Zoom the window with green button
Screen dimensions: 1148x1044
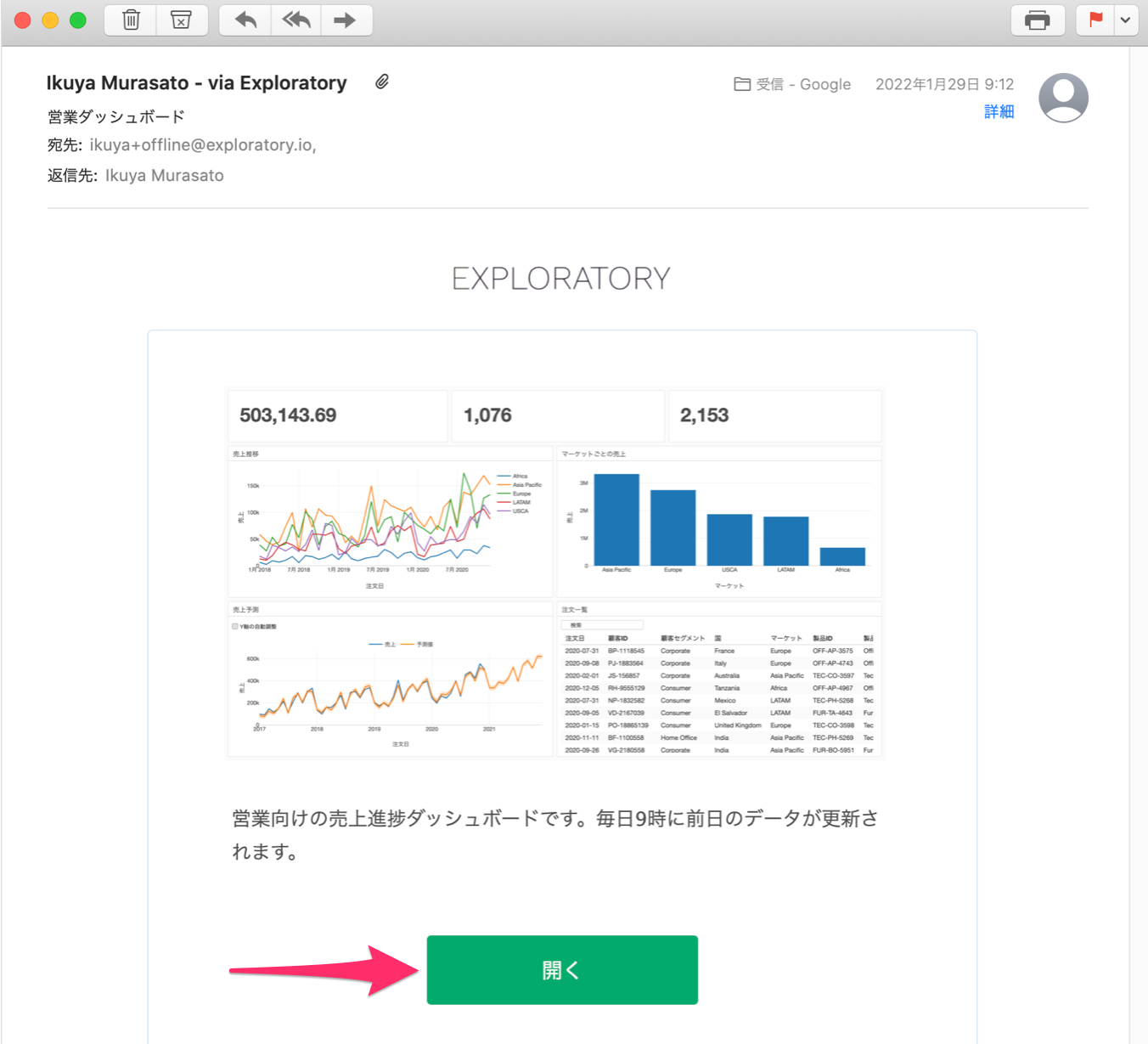click(78, 20)
